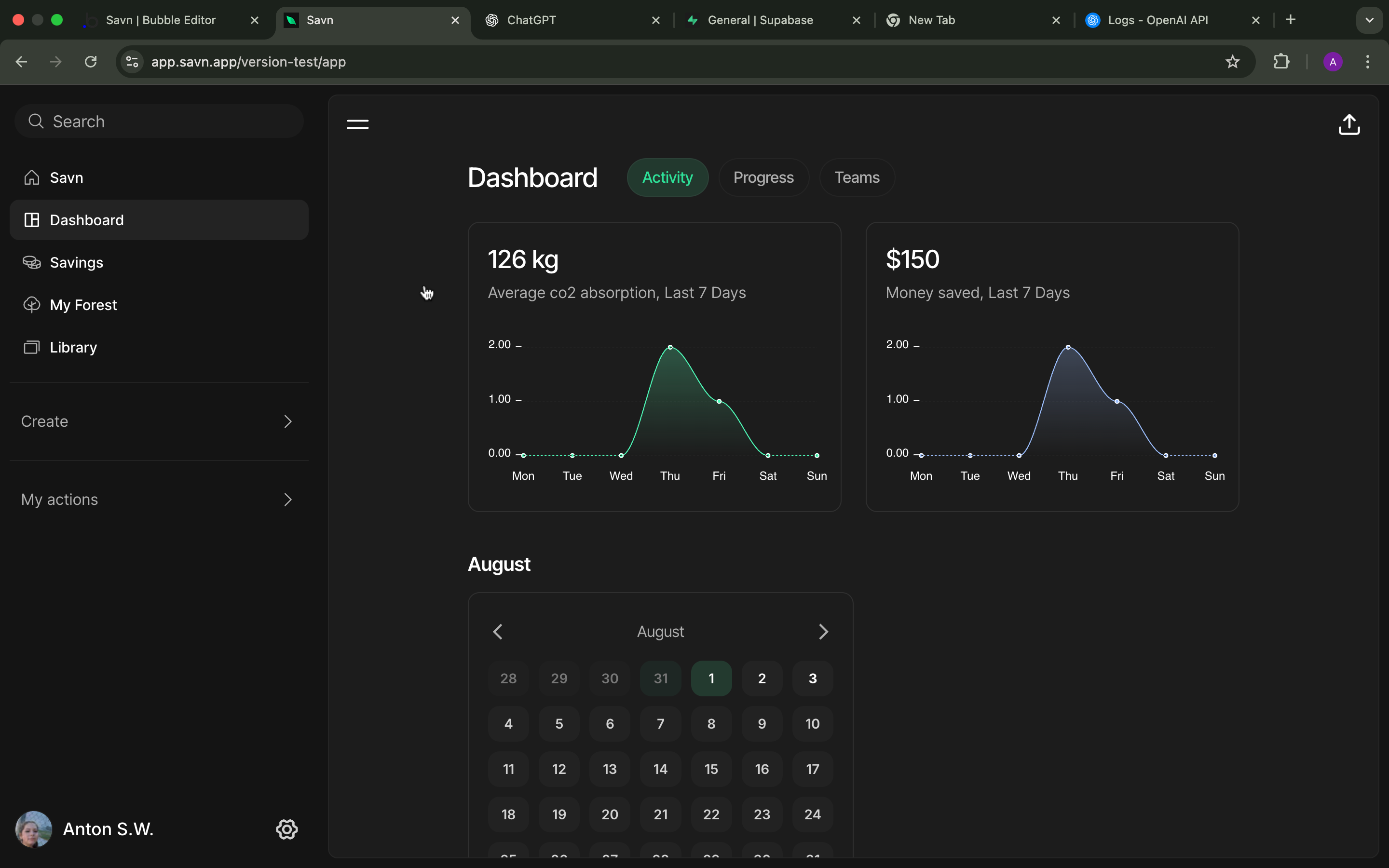Screen dimensions: 1389x868
Task: Switch to the Activity tab
Action: pos(667,177)
